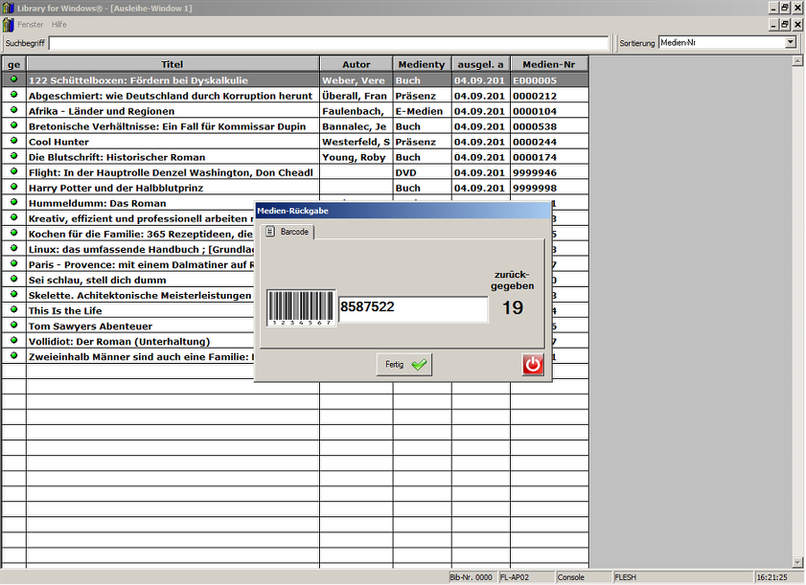806x585 pixels.
Task: Click media type cell E-Medien
Action: [x=422, y=112]
